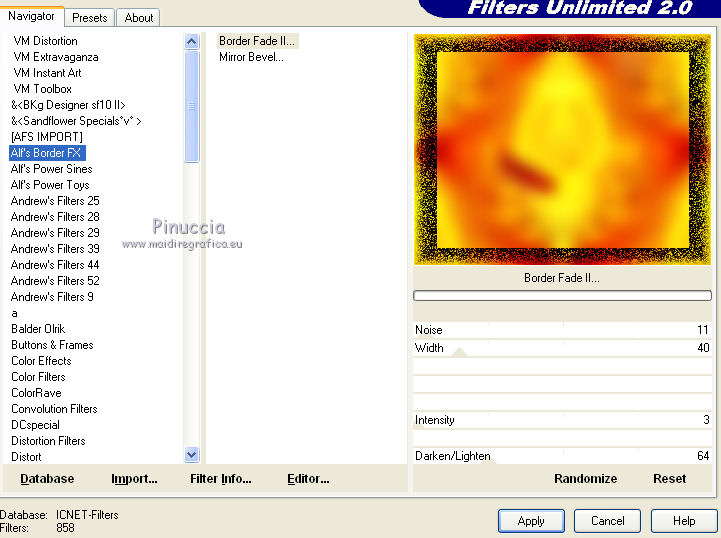Adjust the Width slider
The width and height of the screenshot is (721, 538).
tap(562, 348)
